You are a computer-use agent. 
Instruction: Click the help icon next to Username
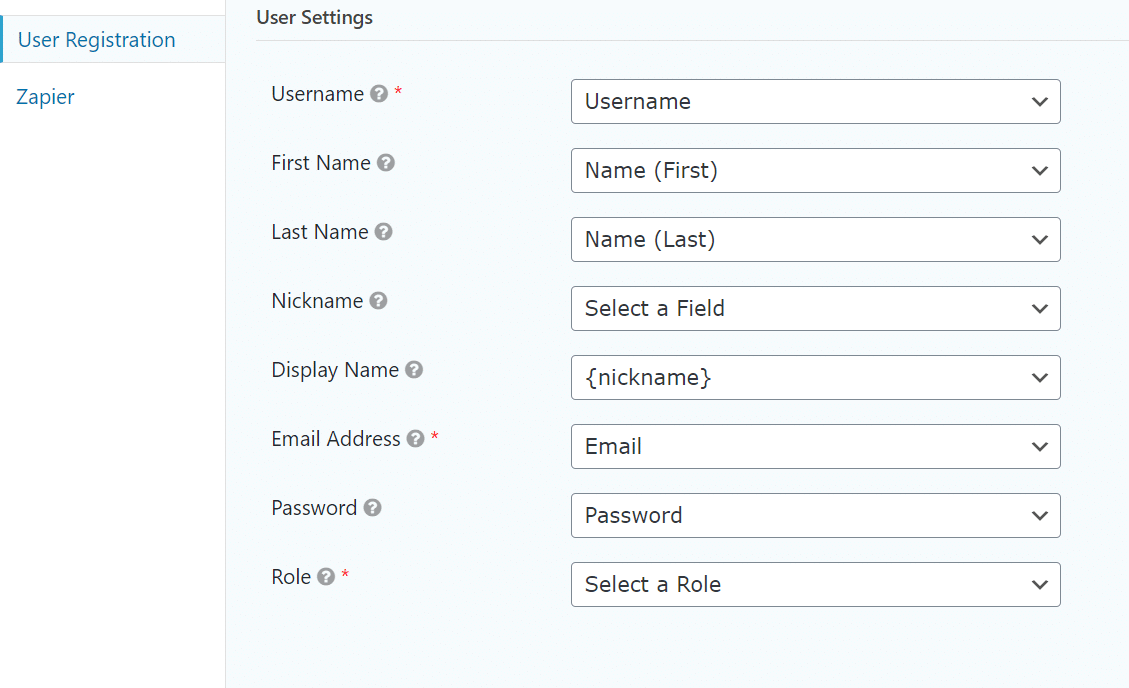tap(378, 94)
